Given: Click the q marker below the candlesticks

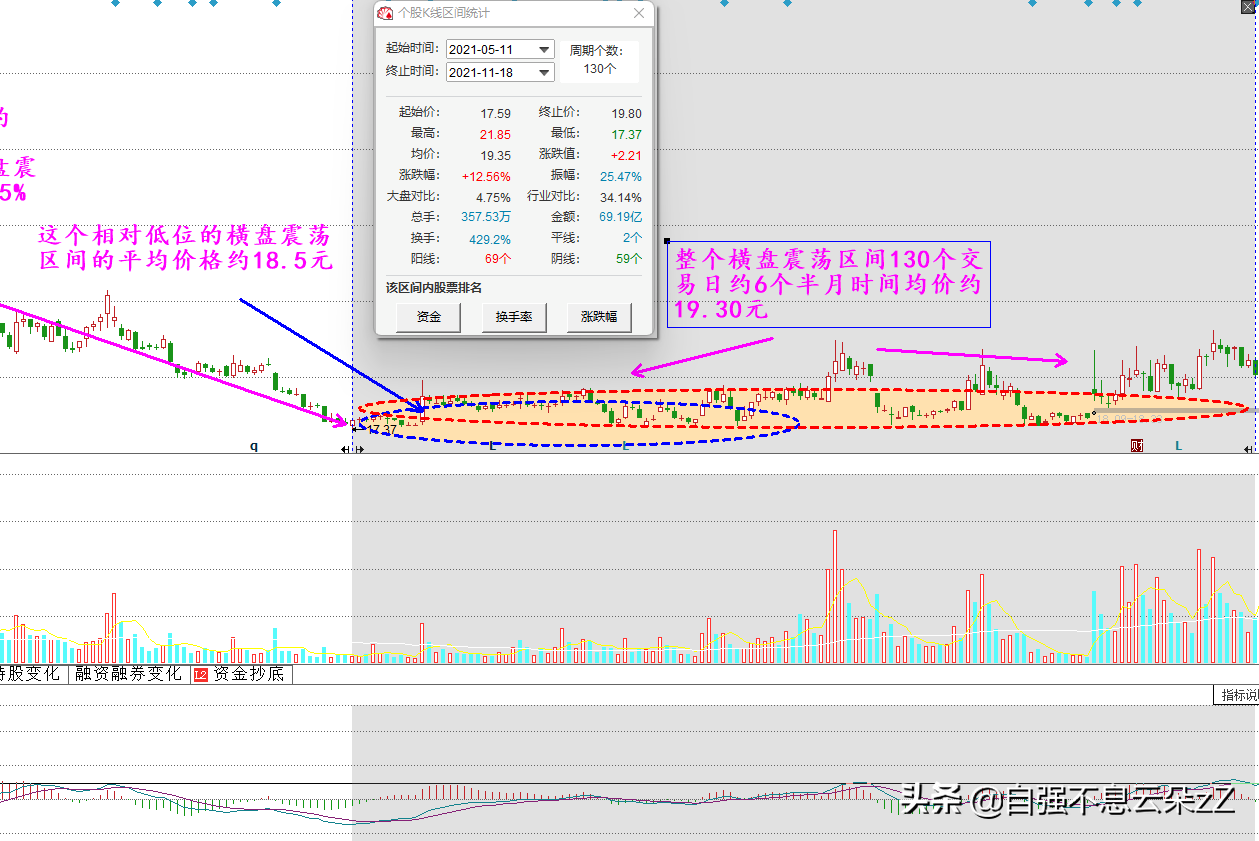Looking at the screenshot, I should (x=254, y=447).
